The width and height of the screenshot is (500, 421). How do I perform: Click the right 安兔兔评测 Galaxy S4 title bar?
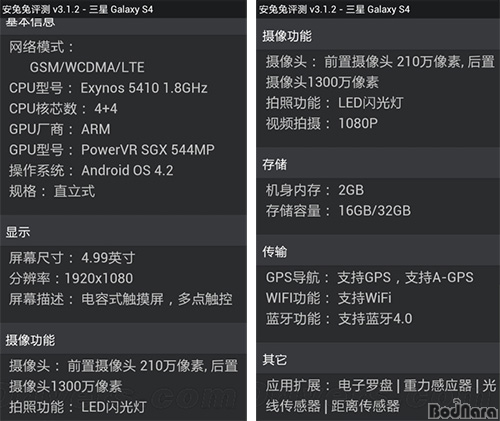[378, 9]
